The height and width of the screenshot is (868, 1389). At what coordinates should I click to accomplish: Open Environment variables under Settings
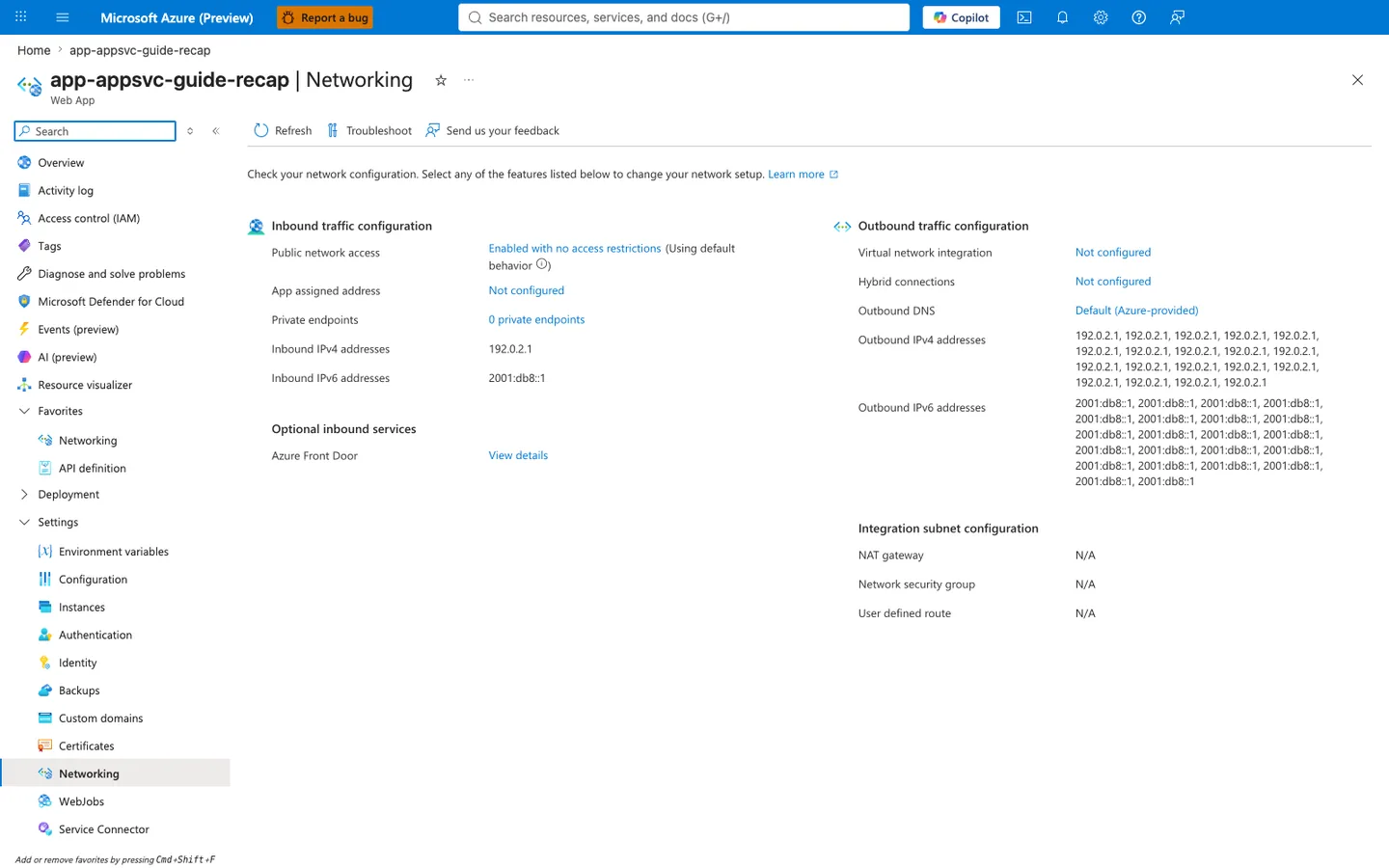[x=116, y=552]
